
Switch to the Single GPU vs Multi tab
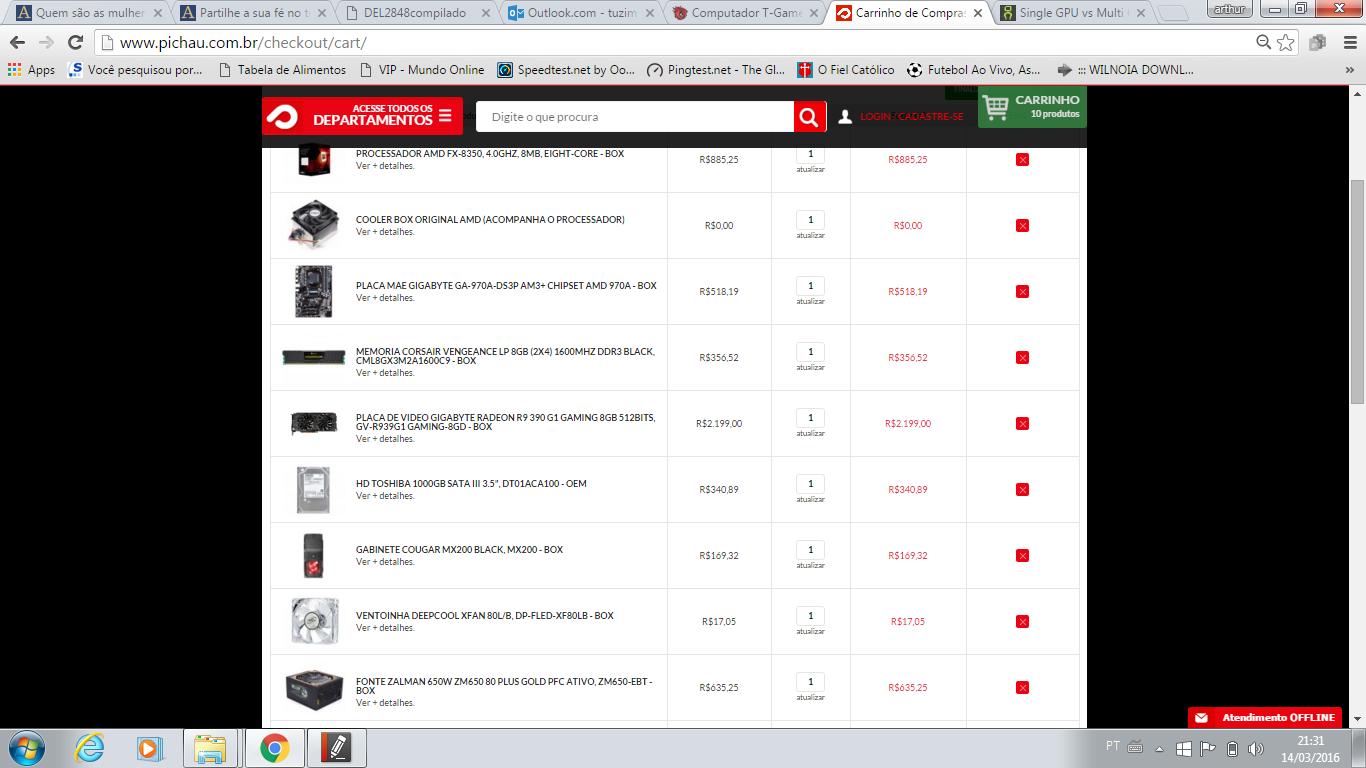click(x=1074, y=14)
